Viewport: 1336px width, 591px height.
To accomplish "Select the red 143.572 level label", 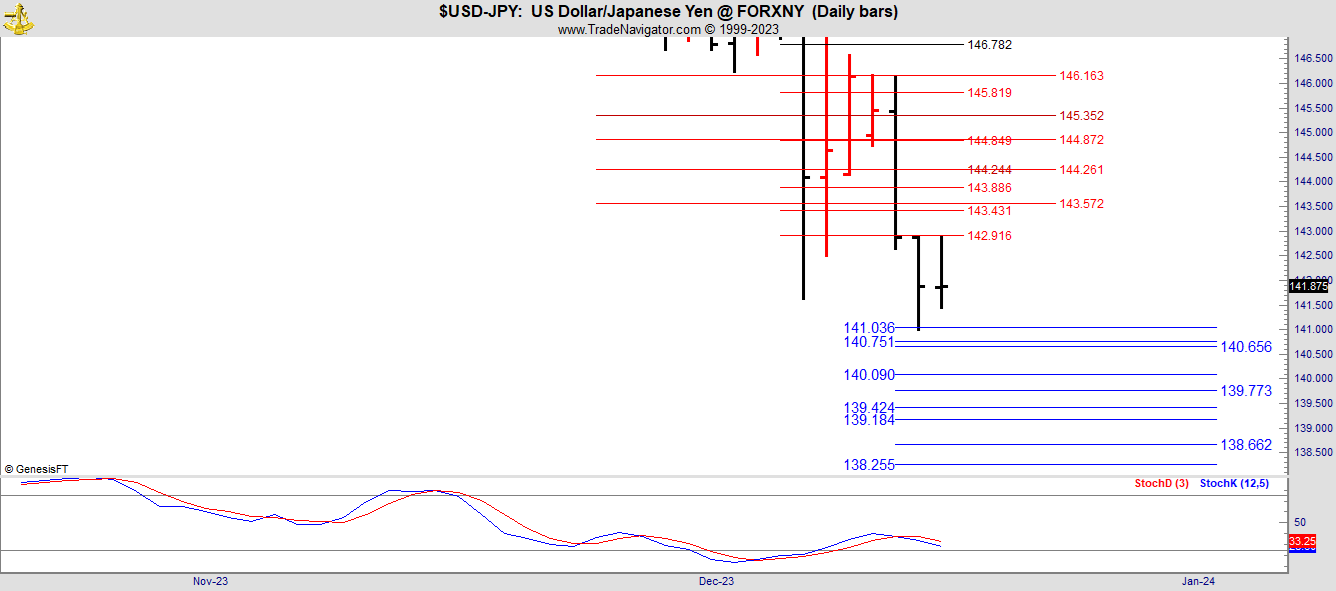I will pos(1081,204).
